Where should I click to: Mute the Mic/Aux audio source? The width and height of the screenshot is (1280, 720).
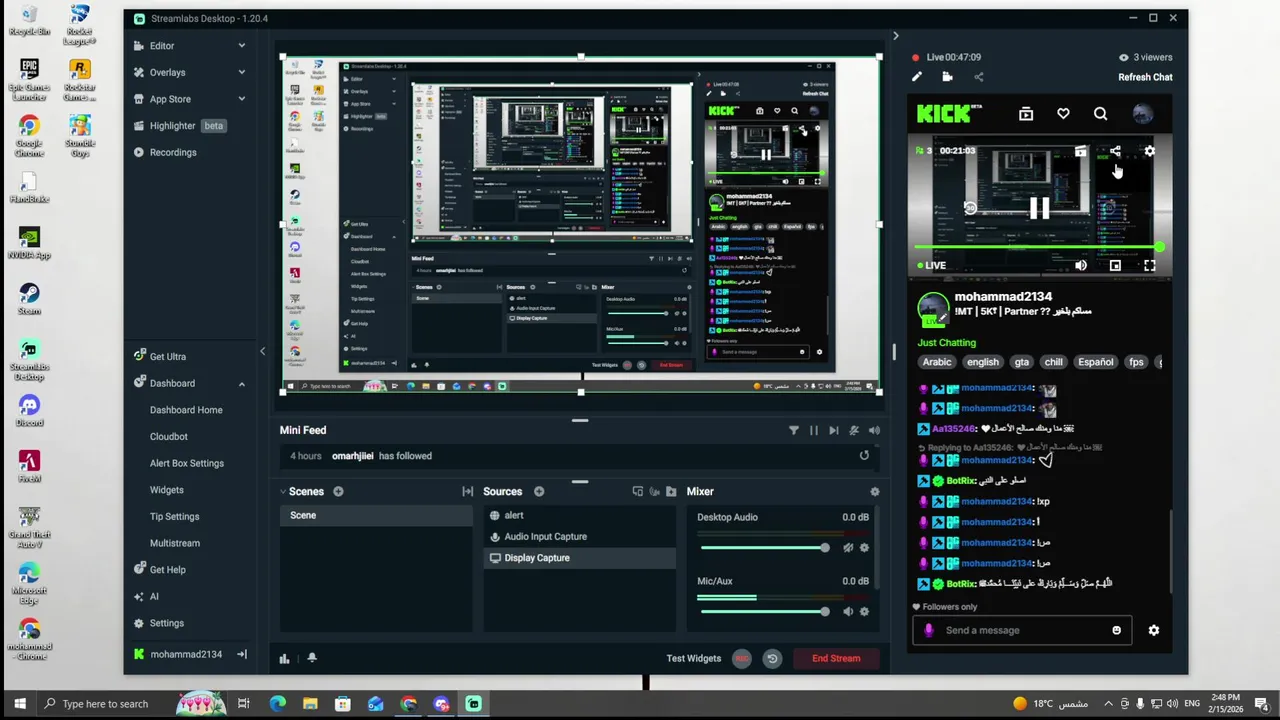[x=848, y=611]
